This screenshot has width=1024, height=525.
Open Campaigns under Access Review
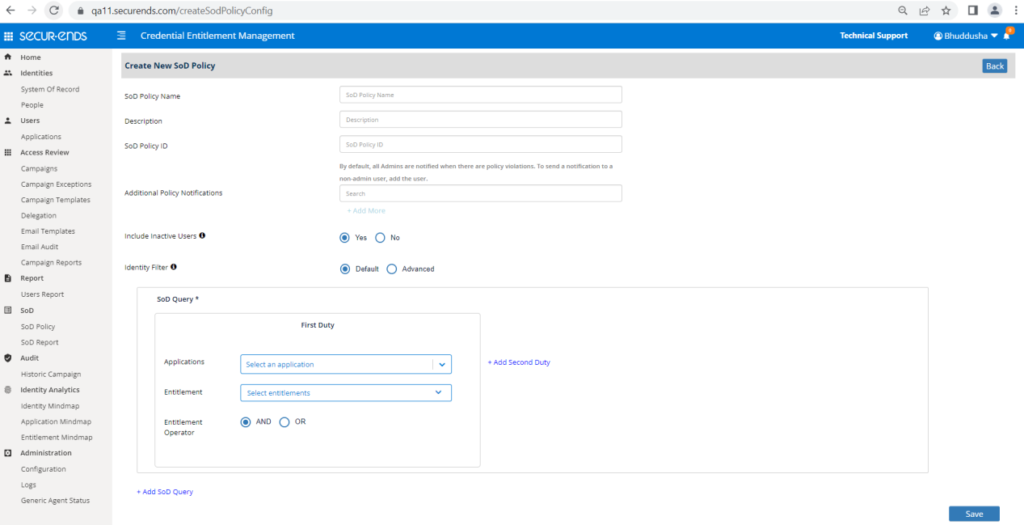[x=39, y=168]
